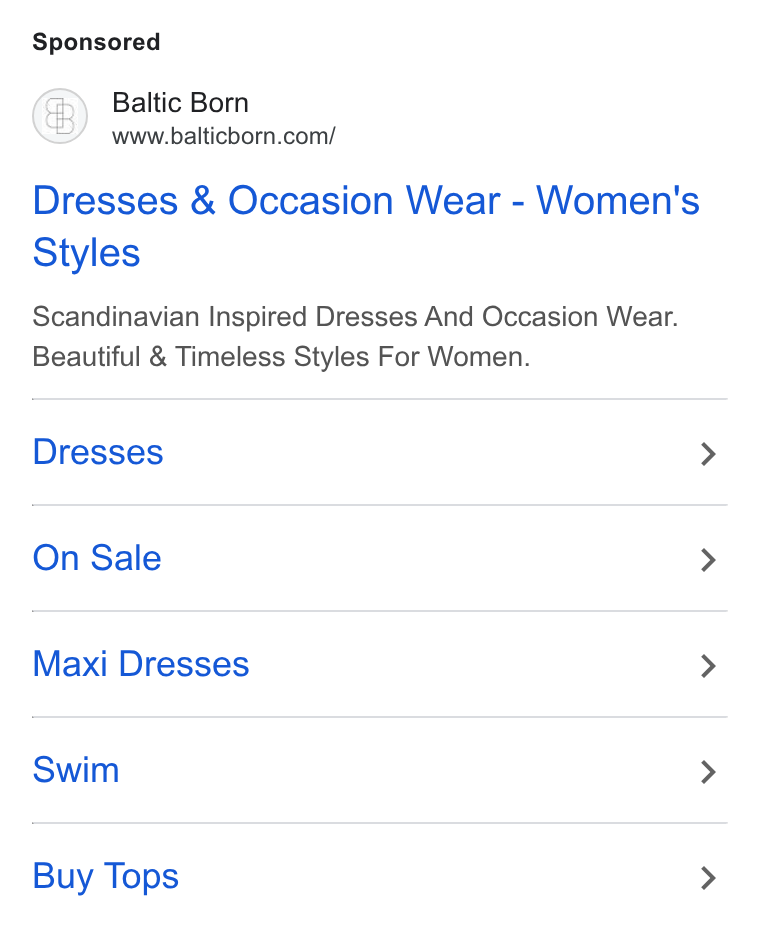This screenshot has width=760, height=928.
Task: Tap the chevron arrow beside Buy Tops
Action: pos(709,878)
